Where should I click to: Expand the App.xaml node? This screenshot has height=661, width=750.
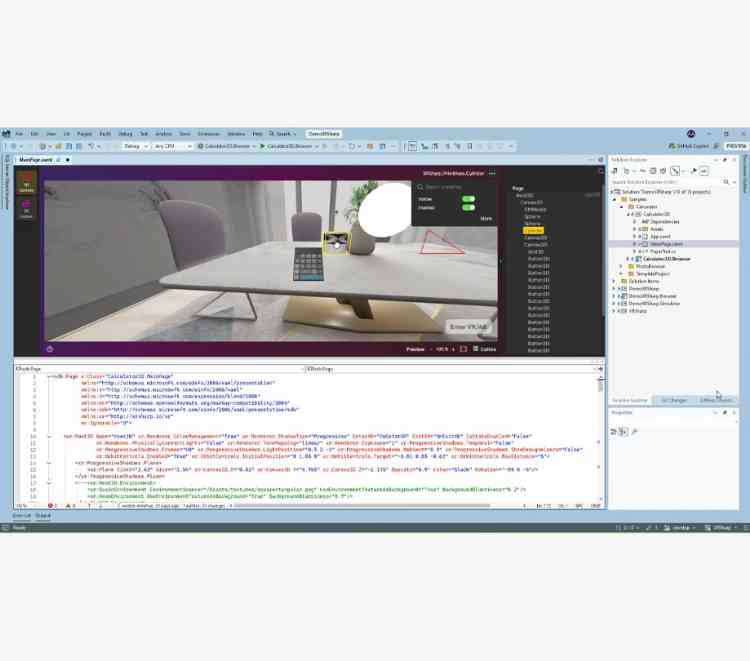point(635,236)
